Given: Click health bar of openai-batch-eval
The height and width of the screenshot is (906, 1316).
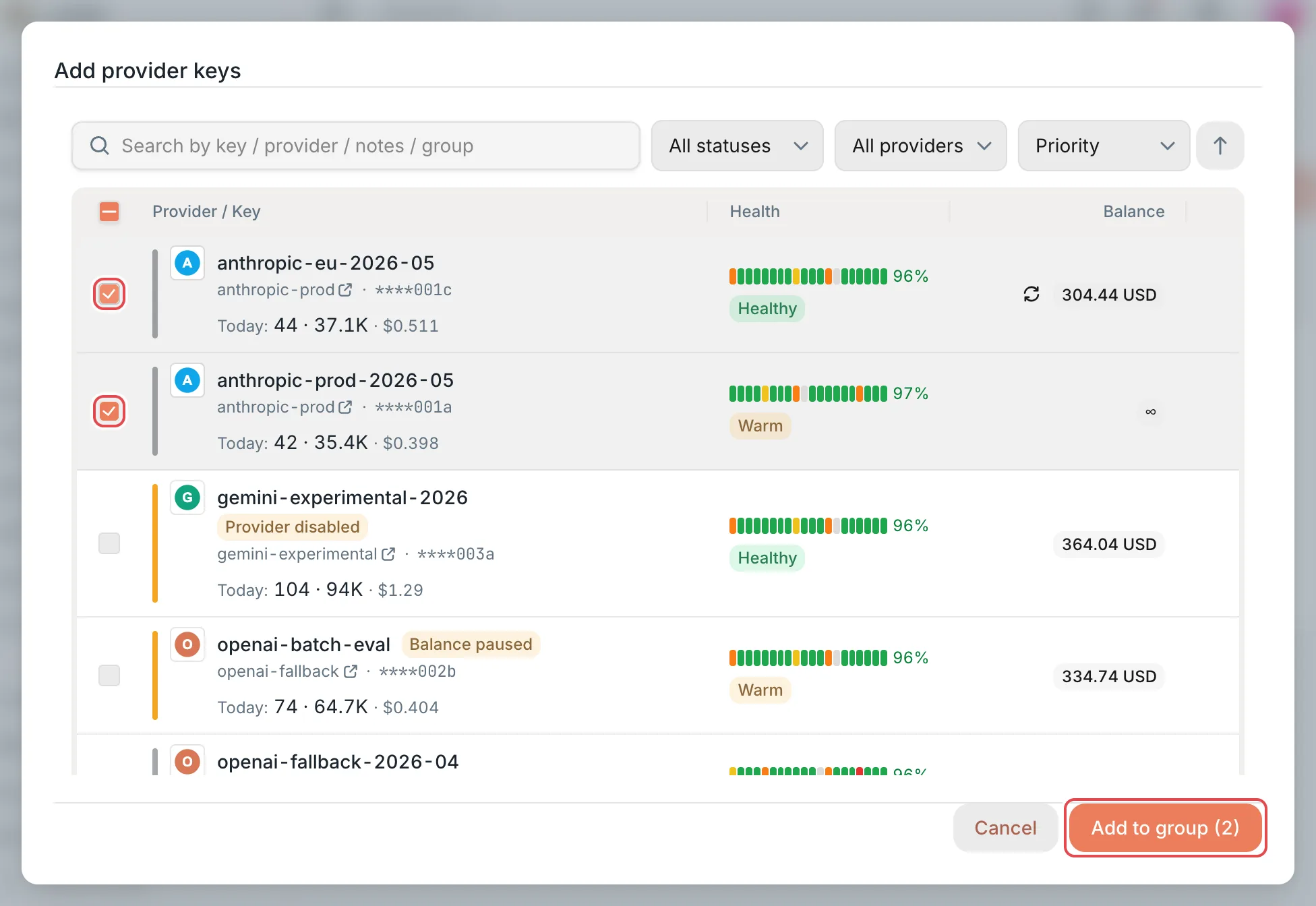Looking at the screenshot, I should click(808, 658).
